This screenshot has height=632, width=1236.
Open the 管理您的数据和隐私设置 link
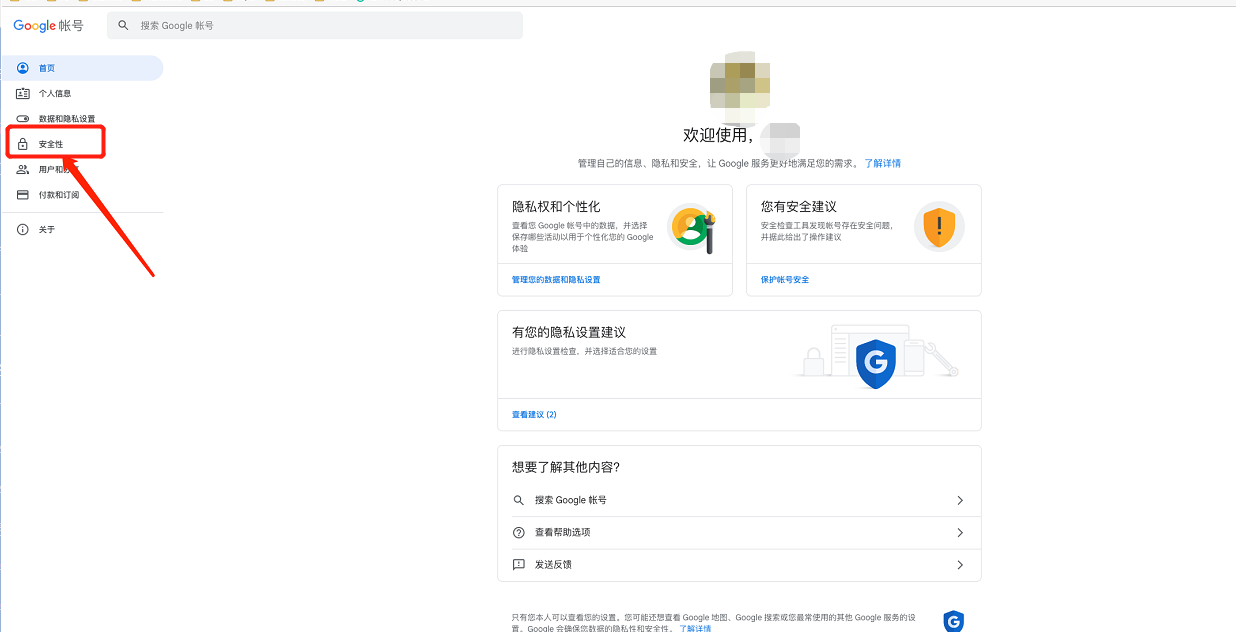click(x=556, y=280)
